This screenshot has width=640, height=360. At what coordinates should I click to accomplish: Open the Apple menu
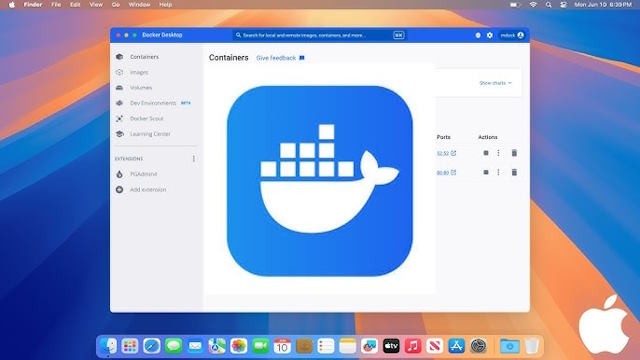tap(12, 4)
